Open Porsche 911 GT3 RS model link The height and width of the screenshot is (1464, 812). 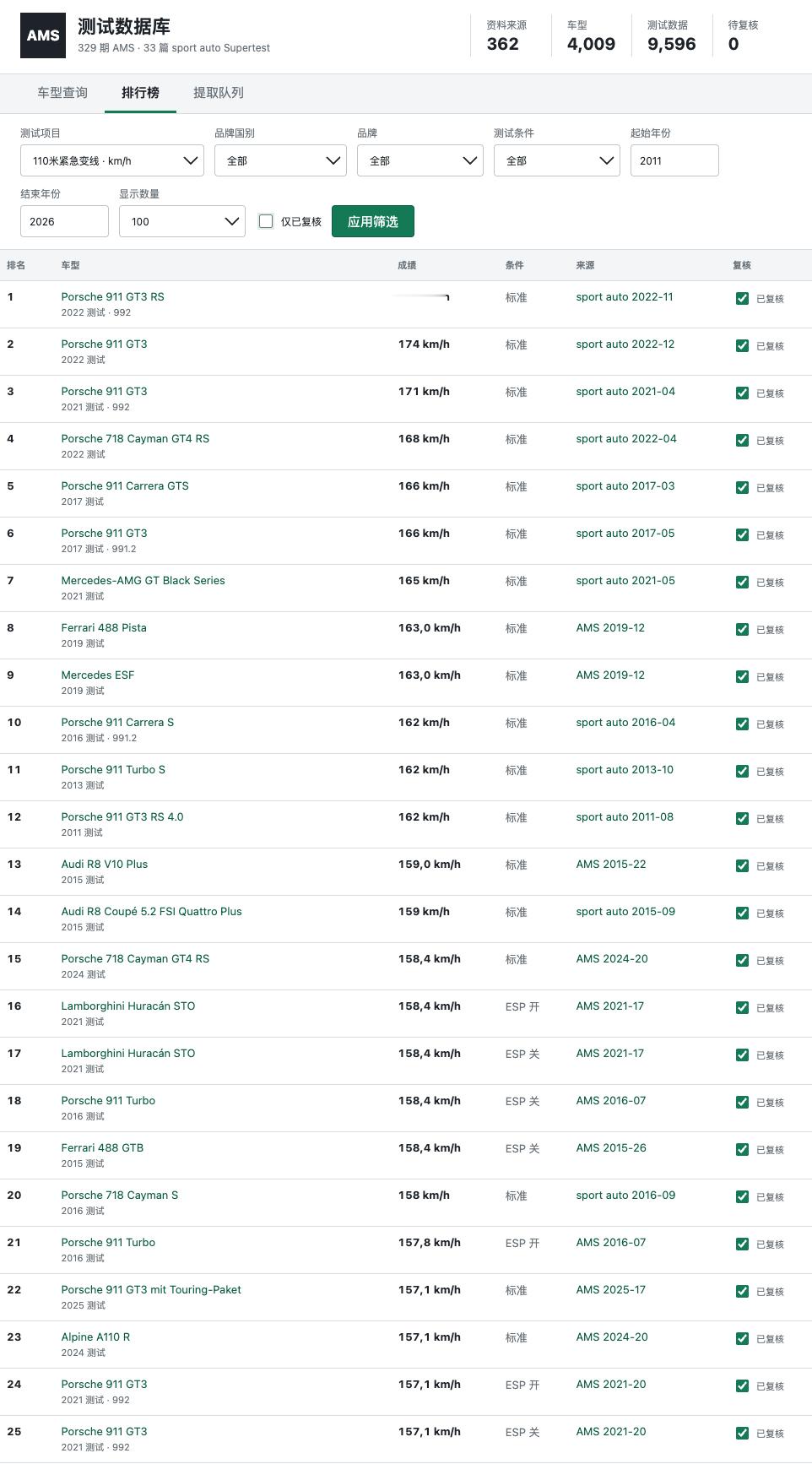112,297
